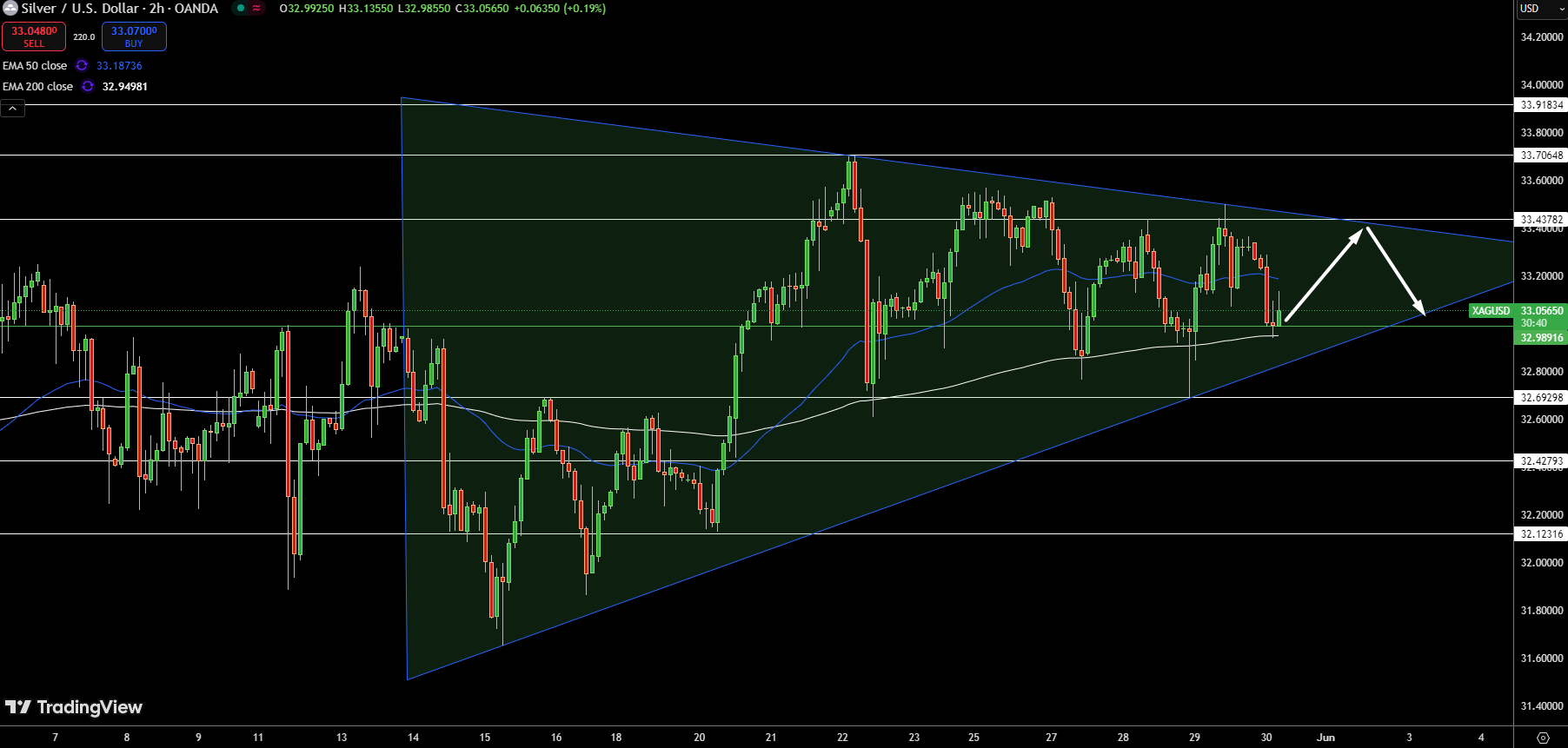Click the red approximate-data indicator icon
Screen dimensions: 1568x748
click(256, 9)
